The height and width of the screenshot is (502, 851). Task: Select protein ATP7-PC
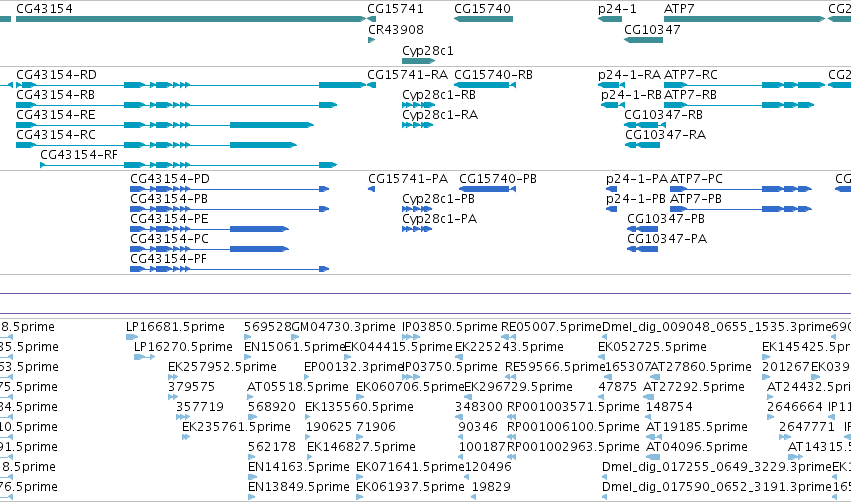pyautogui.click(x=741, y=189)
